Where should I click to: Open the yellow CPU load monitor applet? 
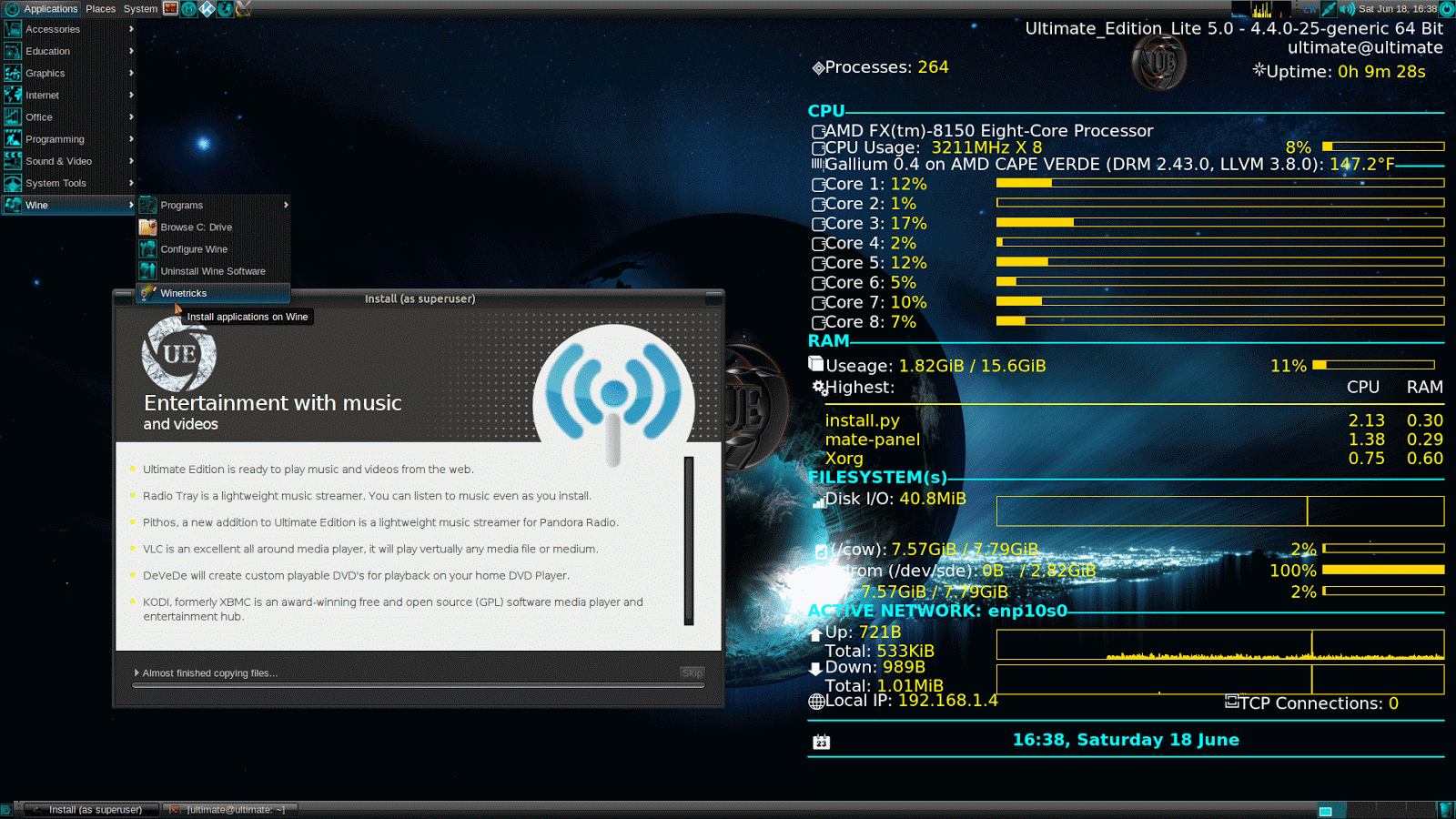coord(1261,9)
